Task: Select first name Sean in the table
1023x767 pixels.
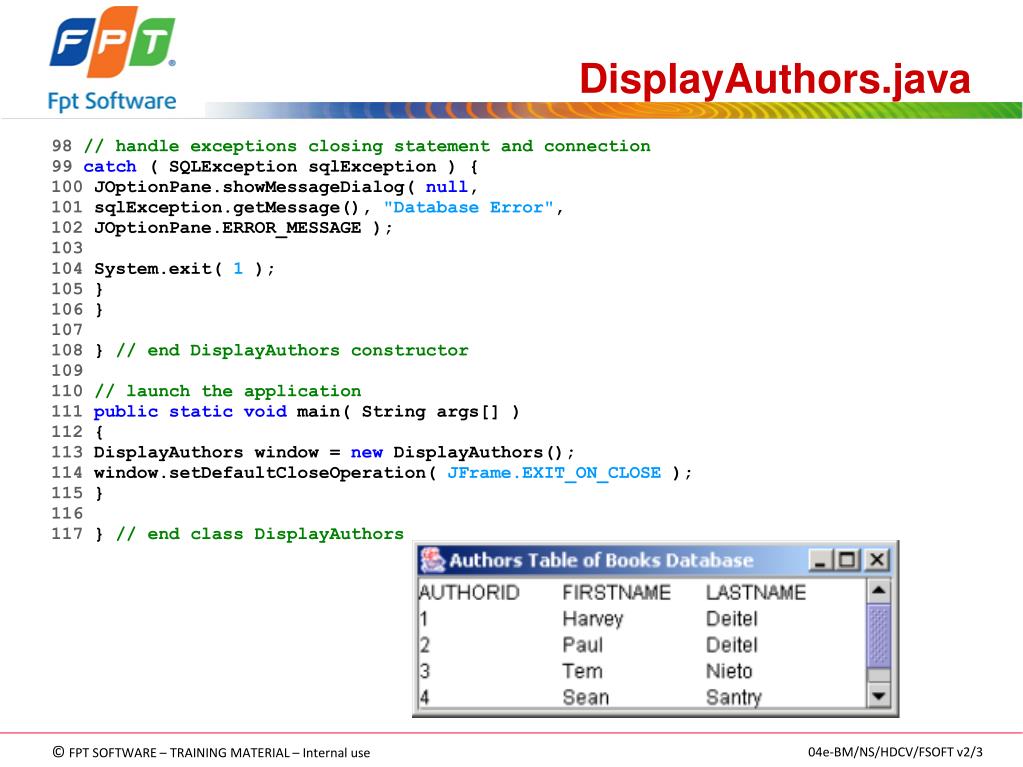Action: (x=586, y=697)
